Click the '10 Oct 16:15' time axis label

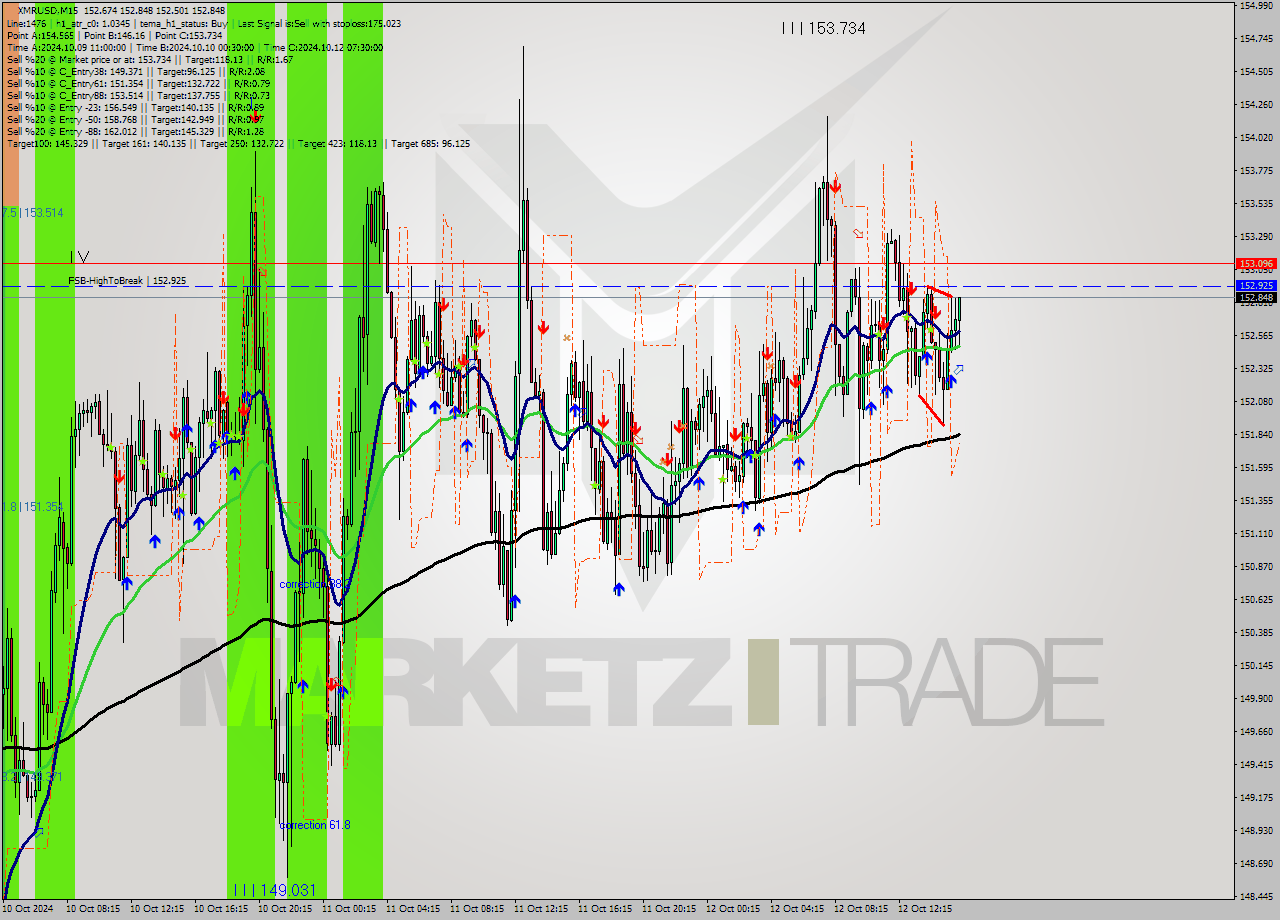[221, 909]
